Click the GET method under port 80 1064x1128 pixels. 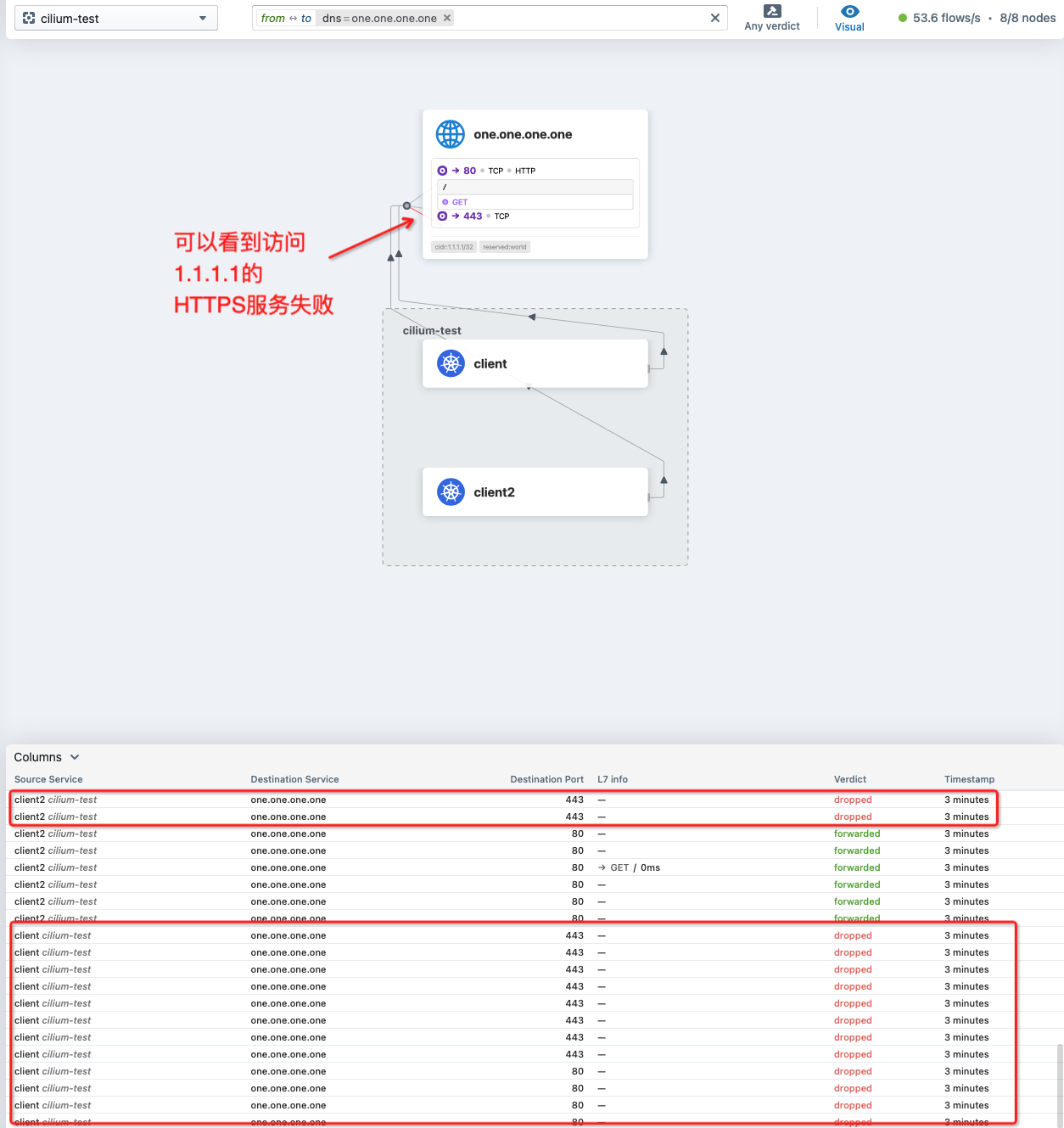click(460, 202)
